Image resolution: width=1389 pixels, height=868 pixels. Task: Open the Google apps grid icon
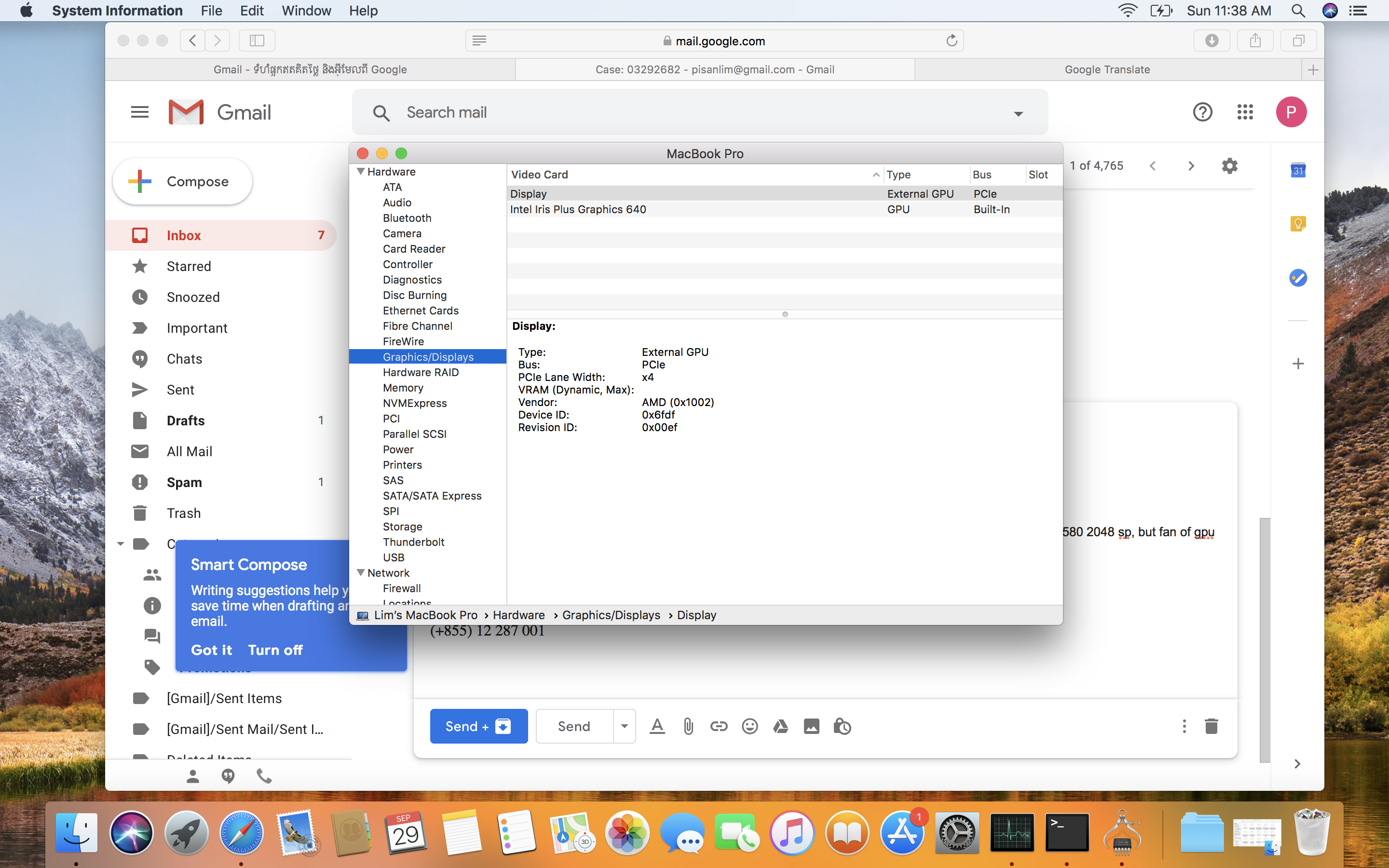point(1244,112)
